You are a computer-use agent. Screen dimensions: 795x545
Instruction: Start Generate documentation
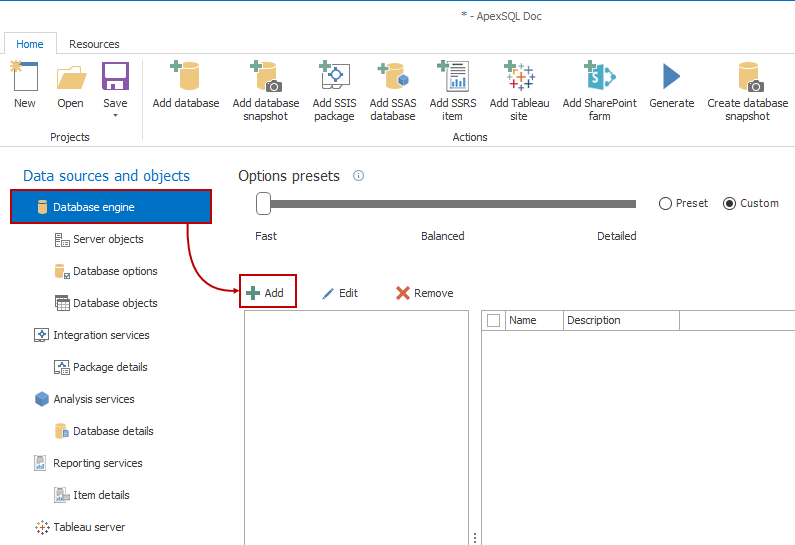[x=671, y=85]
